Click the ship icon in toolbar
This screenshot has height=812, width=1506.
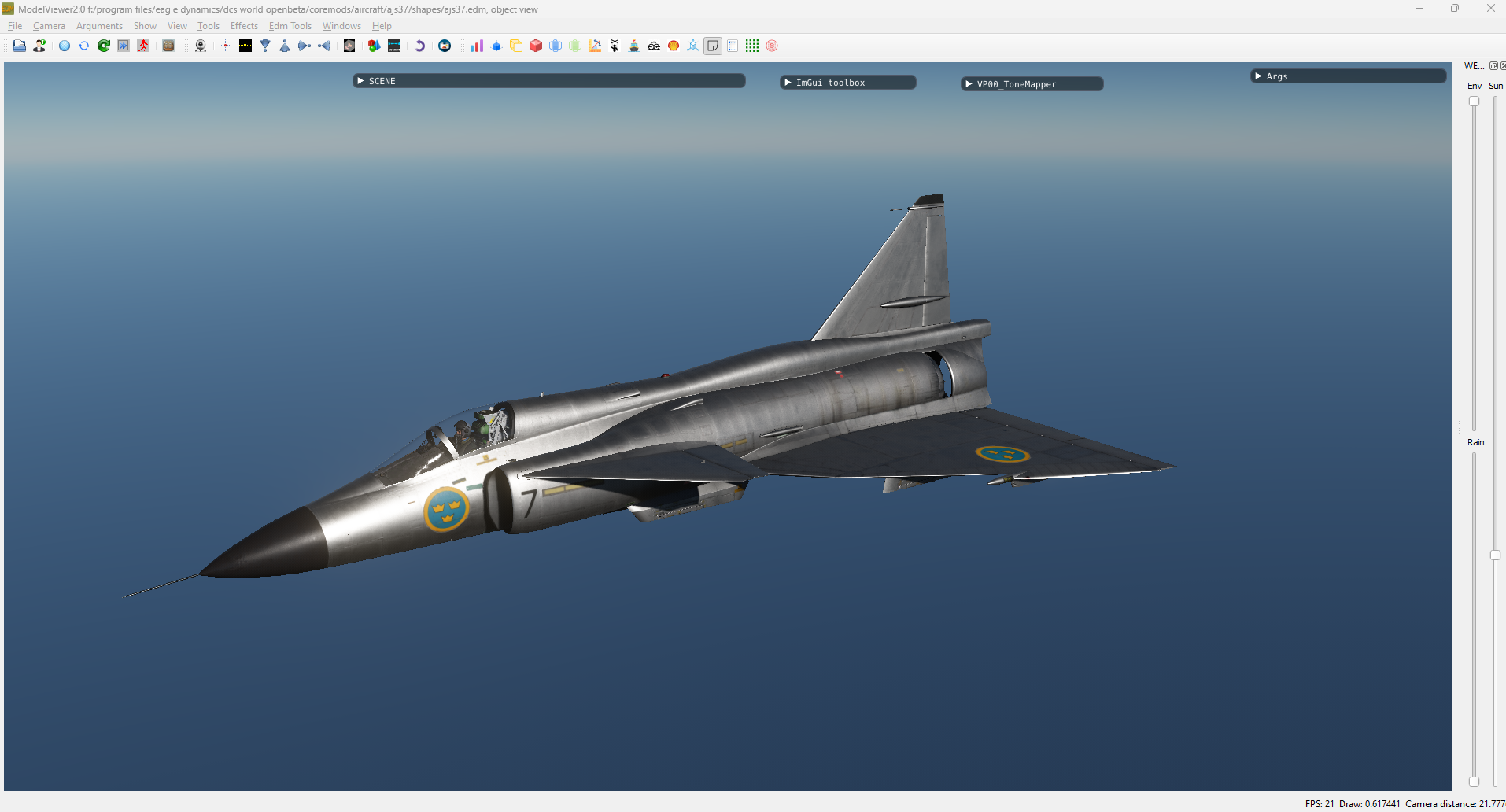point(634,46)
